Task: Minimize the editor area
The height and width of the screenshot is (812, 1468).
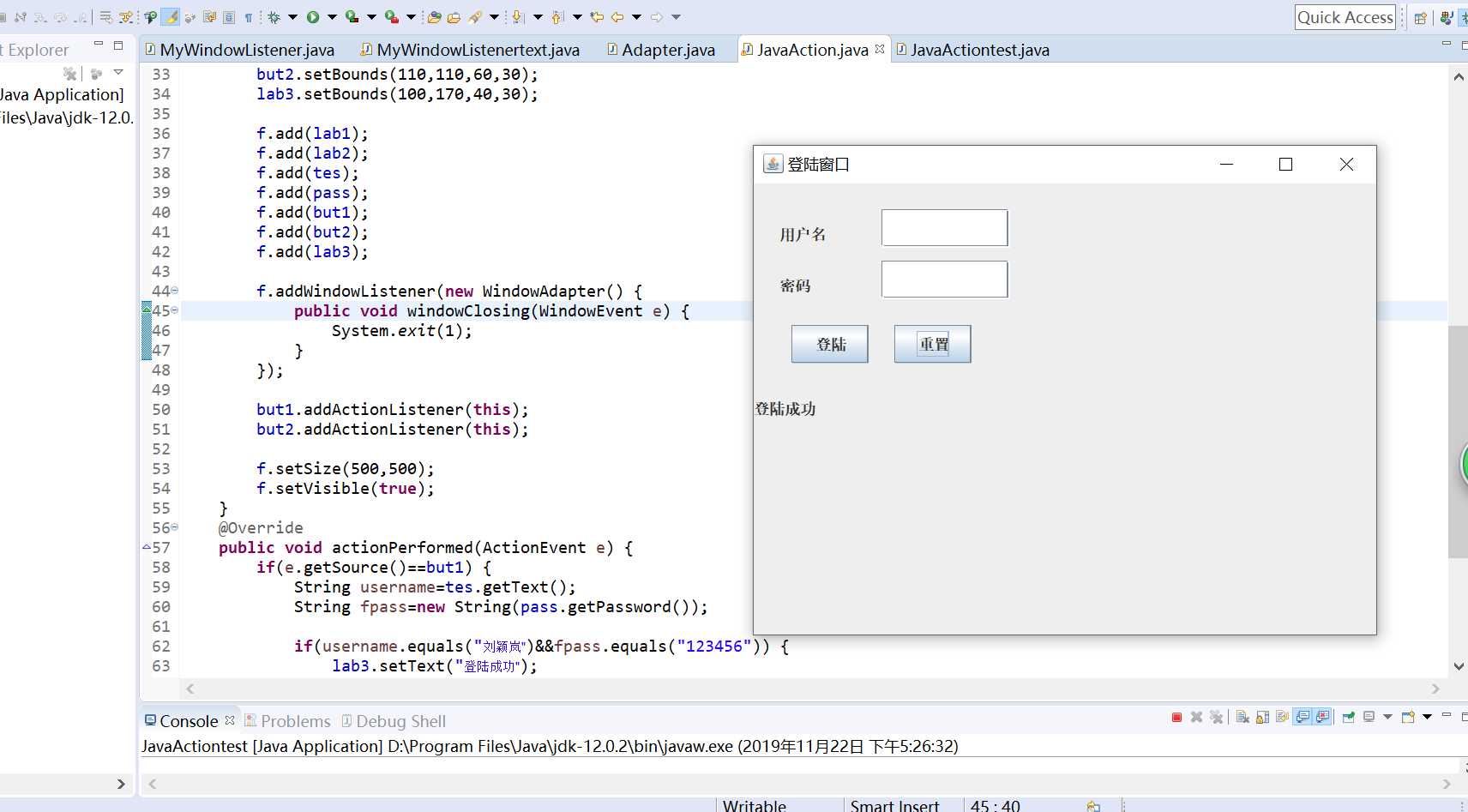Action: [x=1447, y=43]
